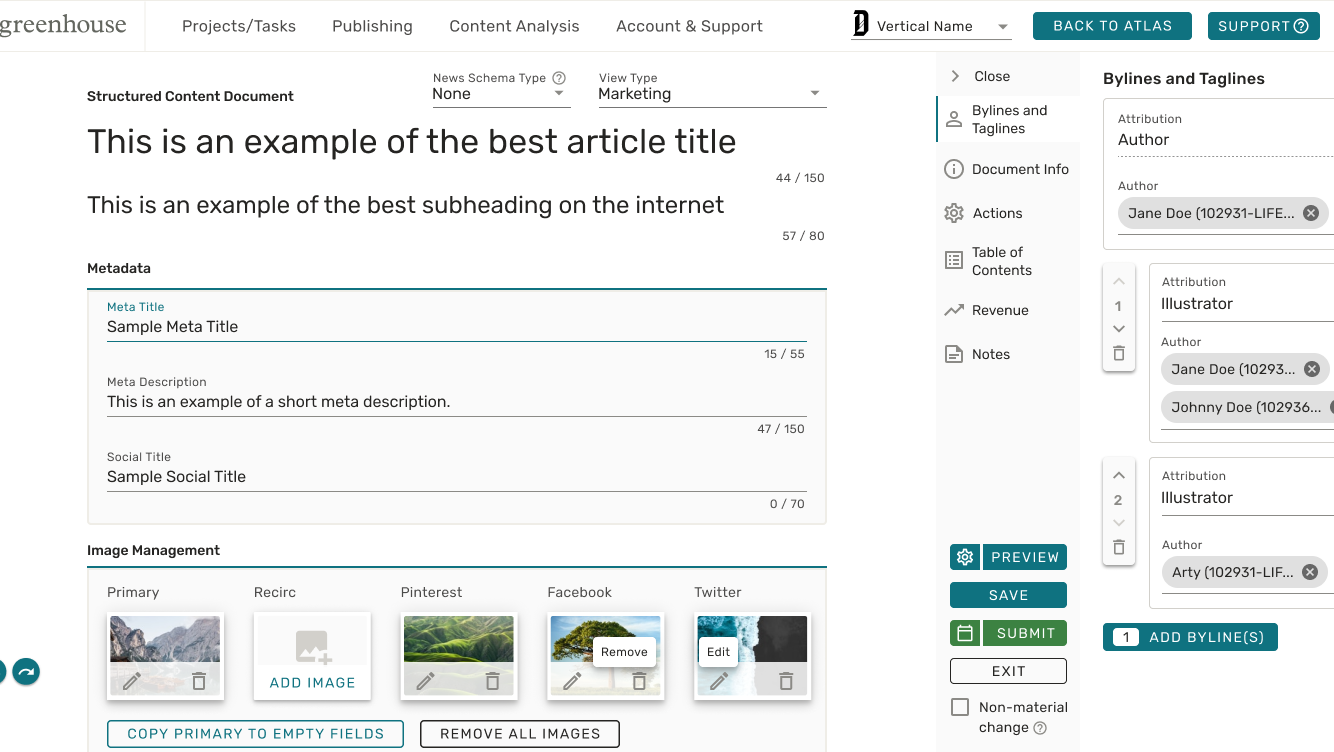1334x752 pixels.
Task: Click Add Image in the Recirc slot
Action: [x=312, y=682]
